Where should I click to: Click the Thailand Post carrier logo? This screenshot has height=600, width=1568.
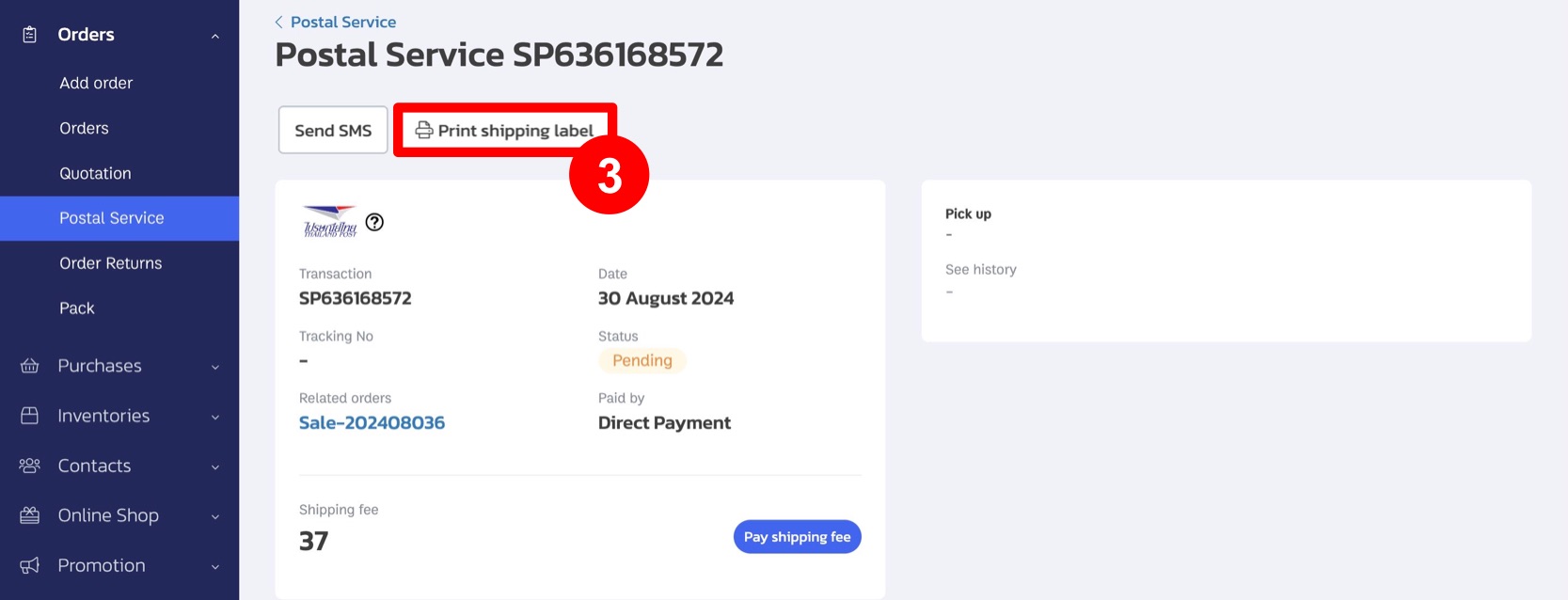tap(330, 221)
